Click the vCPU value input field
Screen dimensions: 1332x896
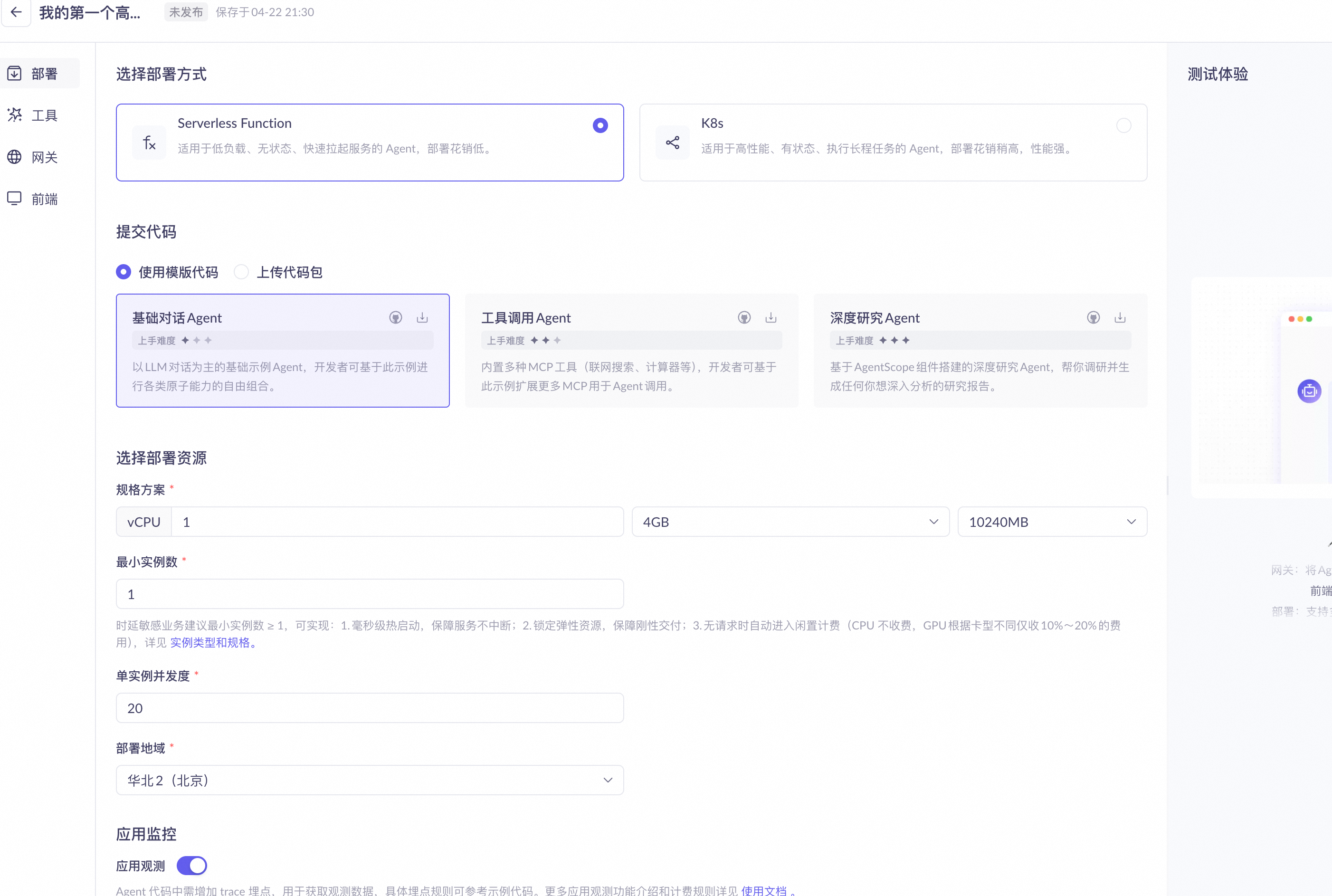[397, 522]
